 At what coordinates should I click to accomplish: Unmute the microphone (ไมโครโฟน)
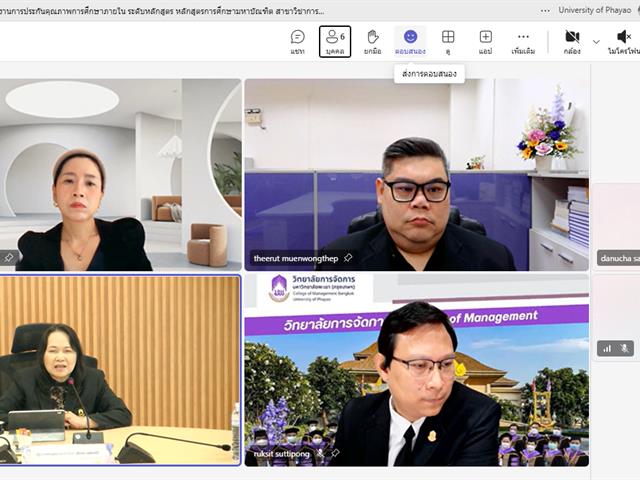[x=624, y=42]
